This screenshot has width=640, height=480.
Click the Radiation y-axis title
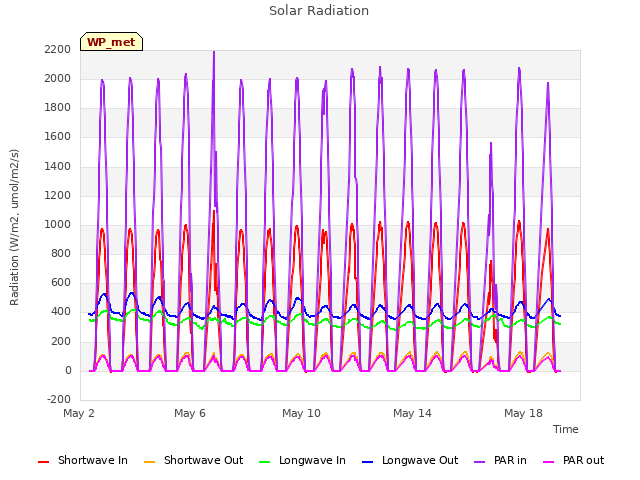tap(14, 227)
